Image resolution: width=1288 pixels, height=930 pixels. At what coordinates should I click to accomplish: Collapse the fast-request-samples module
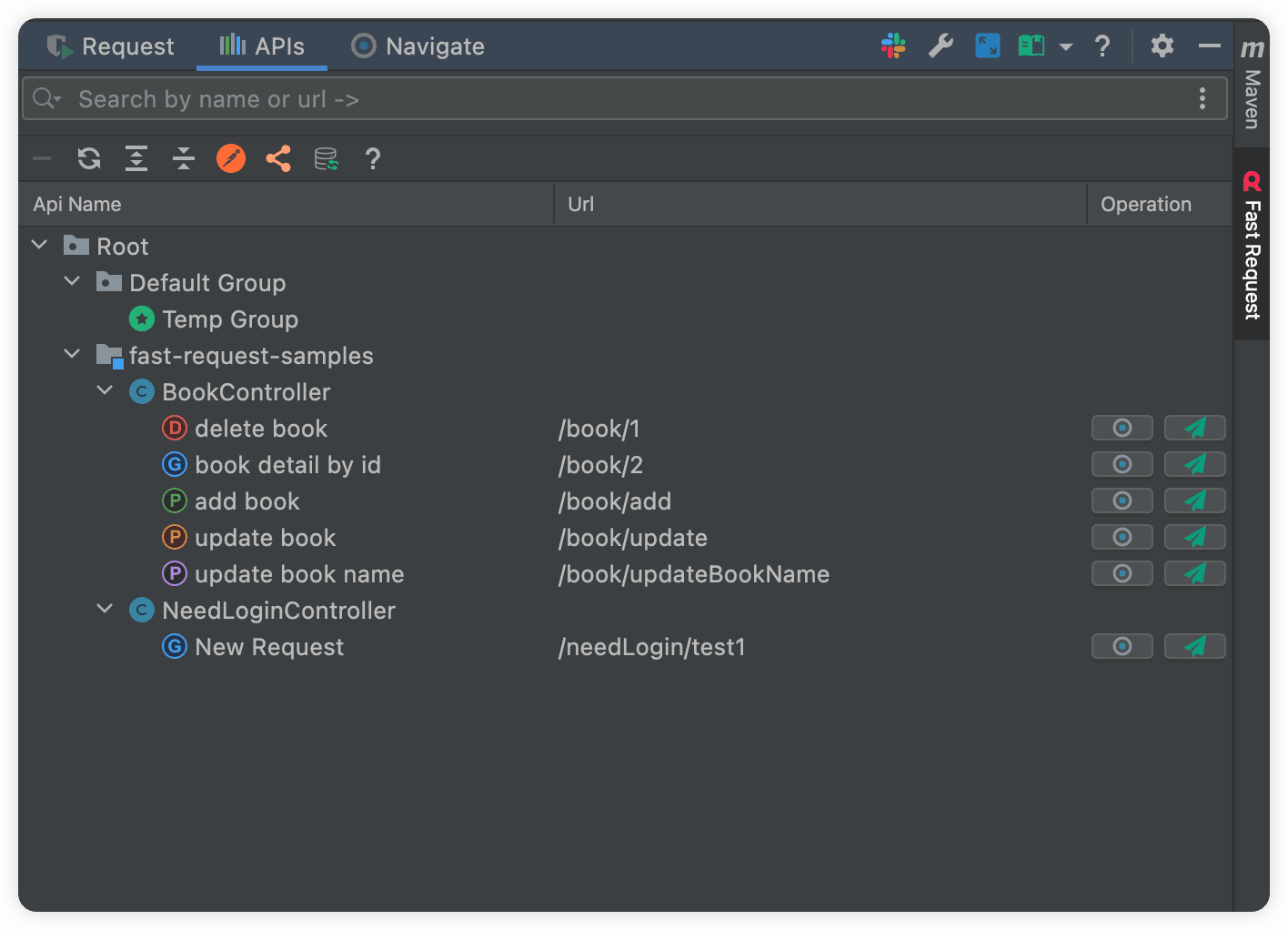[72, 354]
